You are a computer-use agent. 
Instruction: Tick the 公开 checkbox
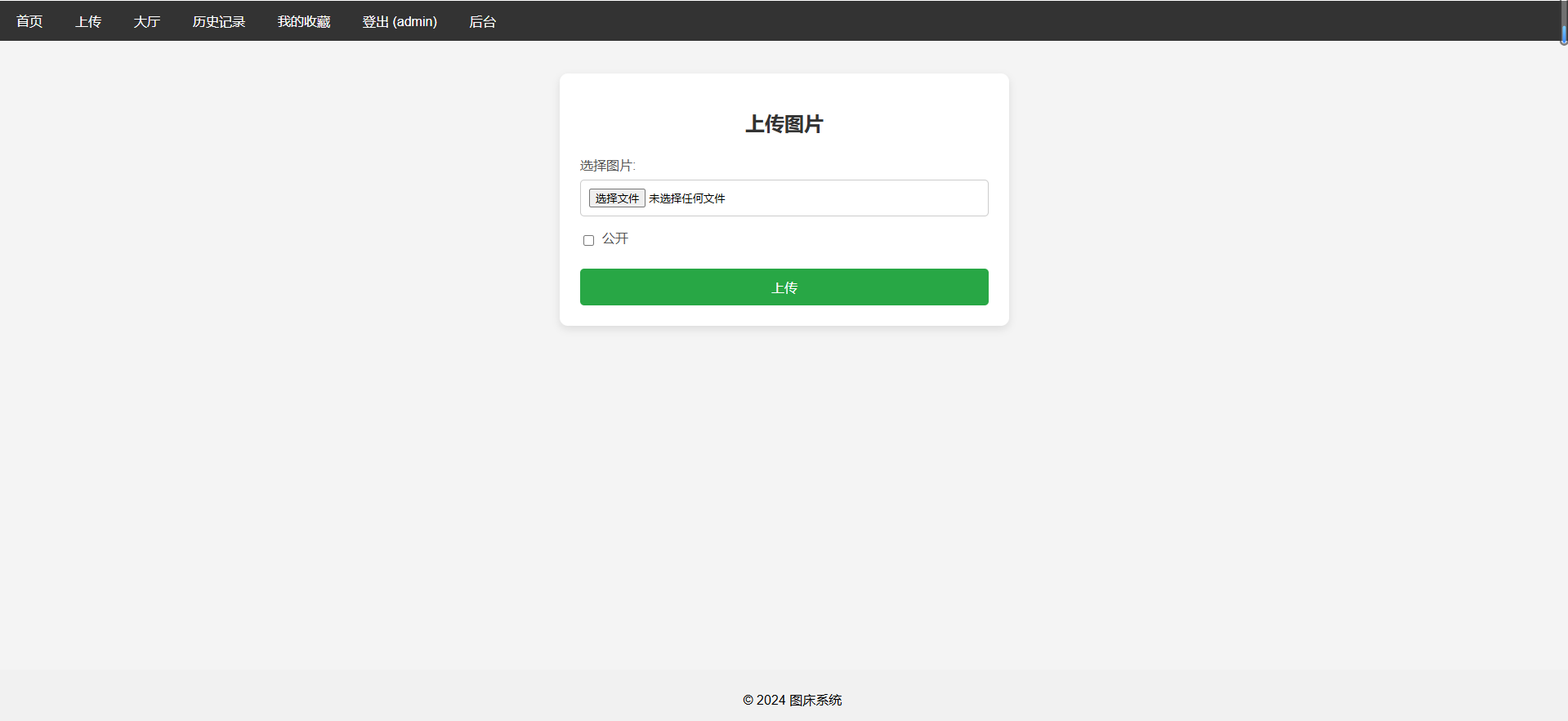(588, 240)
